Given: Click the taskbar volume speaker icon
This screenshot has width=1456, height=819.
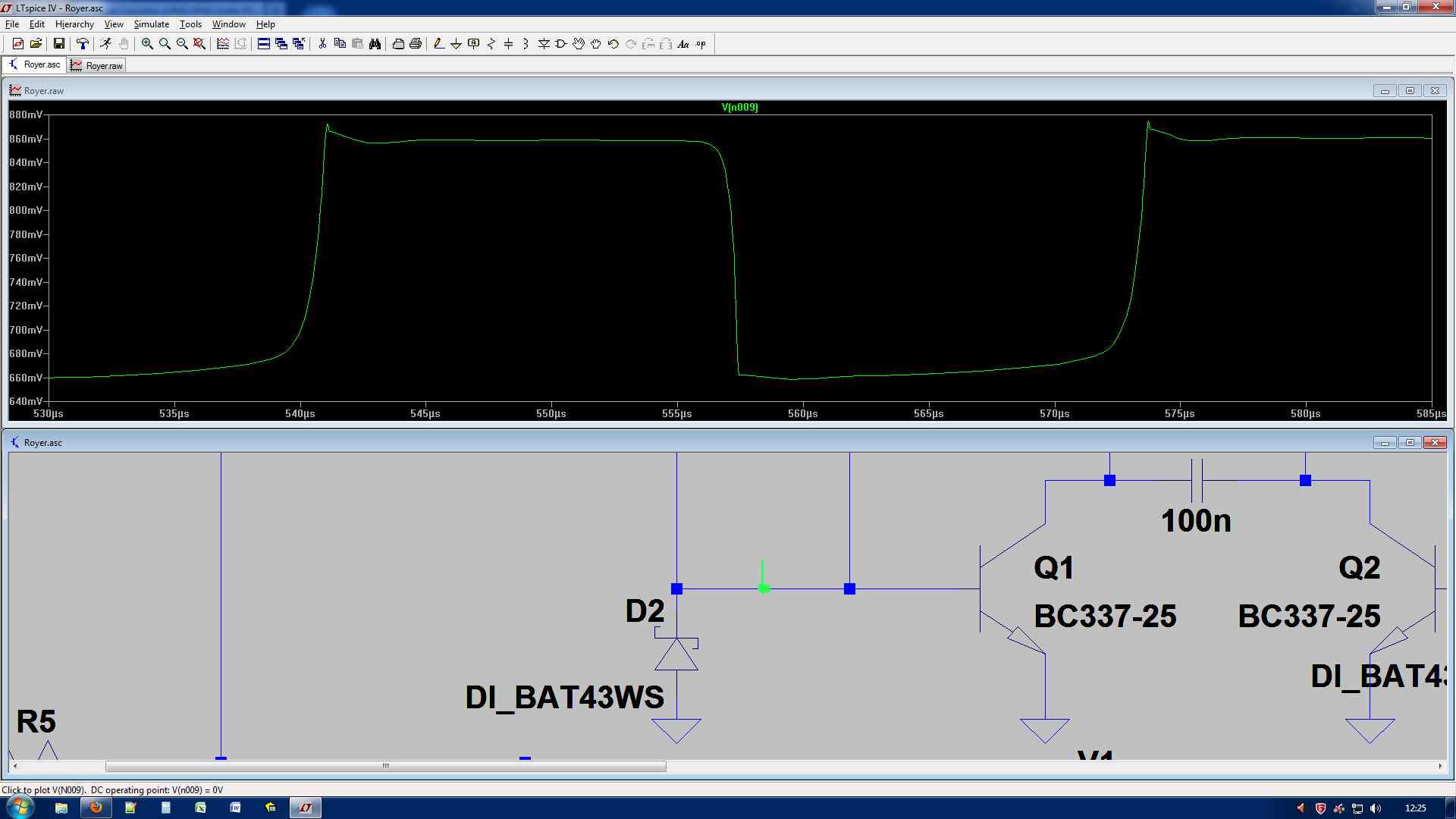Looking at the screenshot, I should coord(1376,808).
